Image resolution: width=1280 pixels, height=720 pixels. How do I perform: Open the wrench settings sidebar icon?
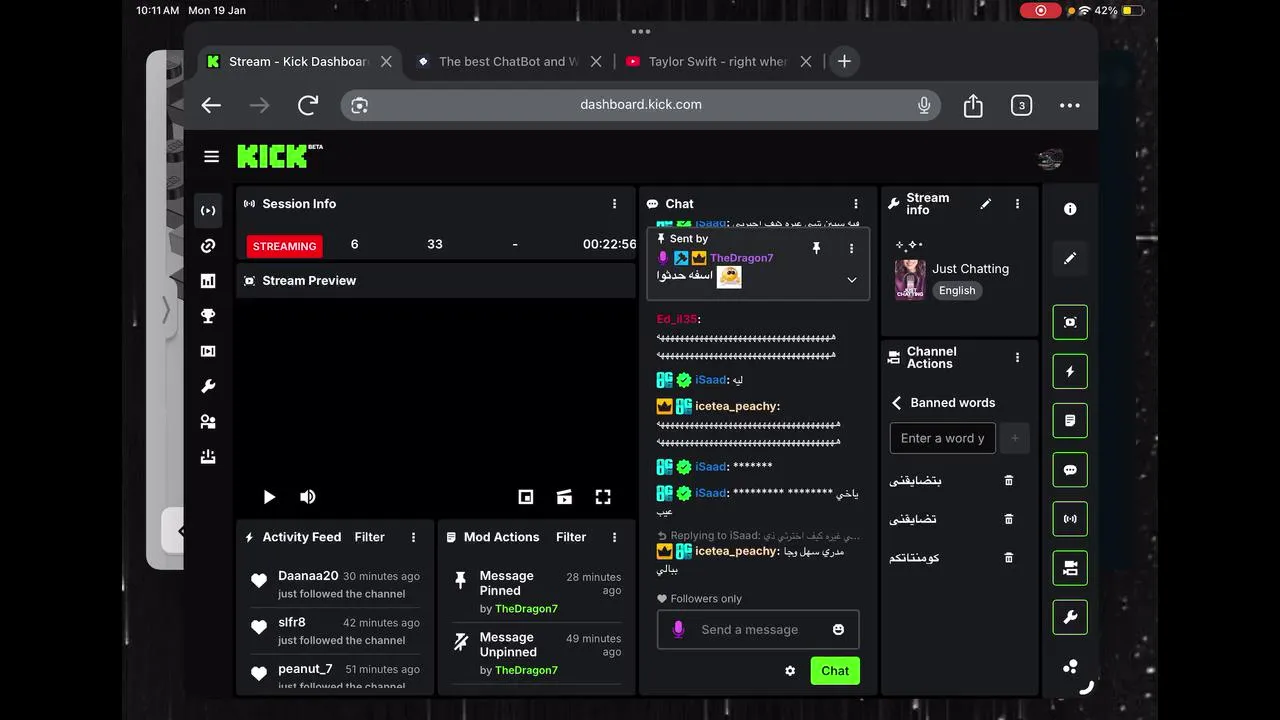point(208,386)
